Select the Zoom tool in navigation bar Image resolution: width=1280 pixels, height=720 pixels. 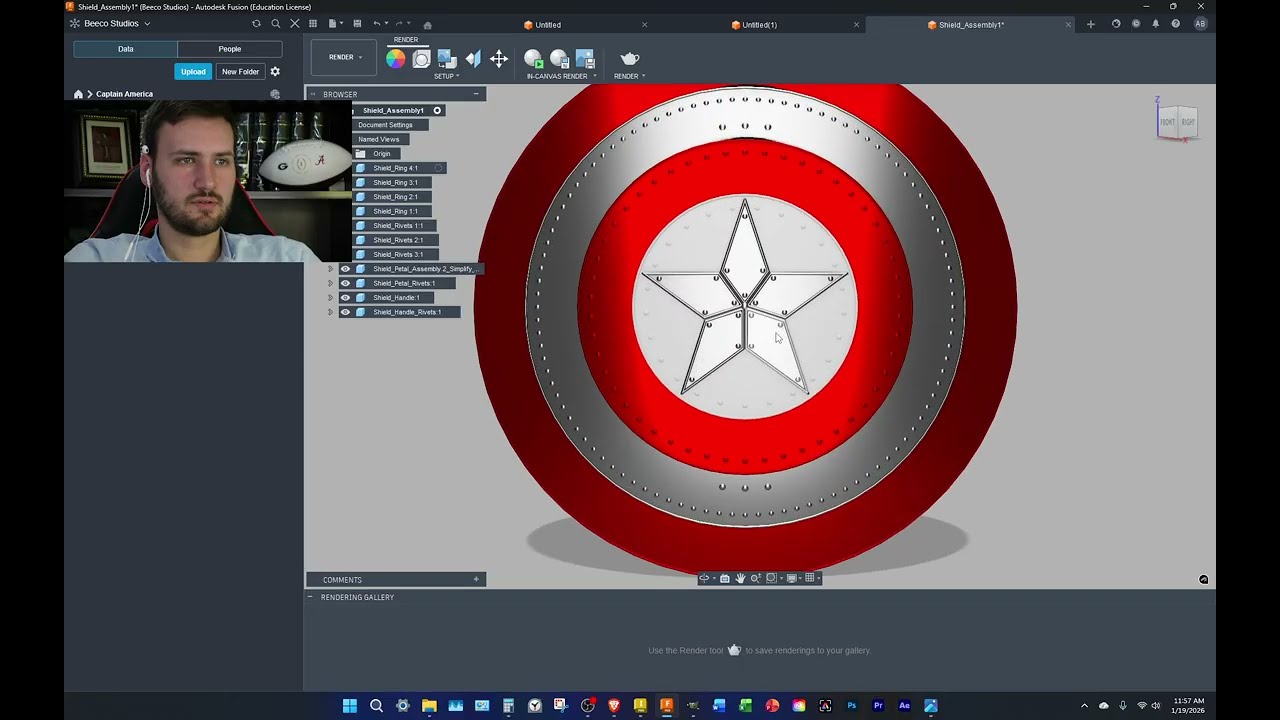pos(755,578)
